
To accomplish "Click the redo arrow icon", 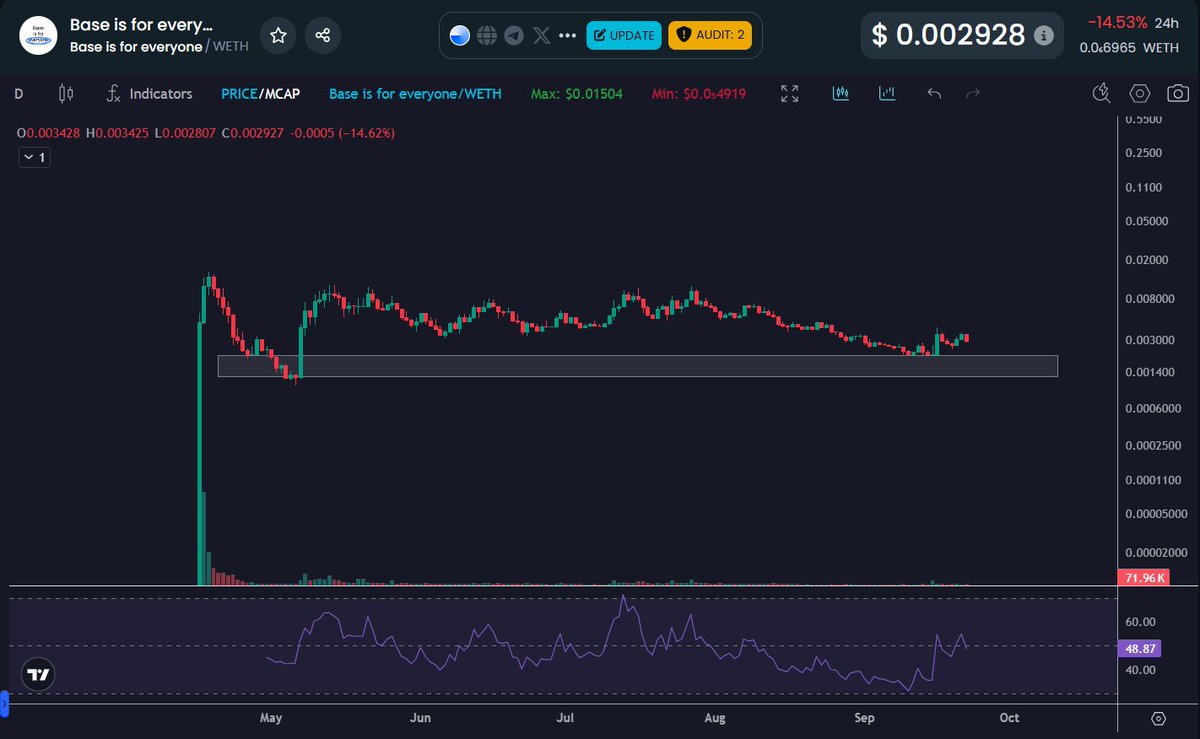I will pos(971,93).
